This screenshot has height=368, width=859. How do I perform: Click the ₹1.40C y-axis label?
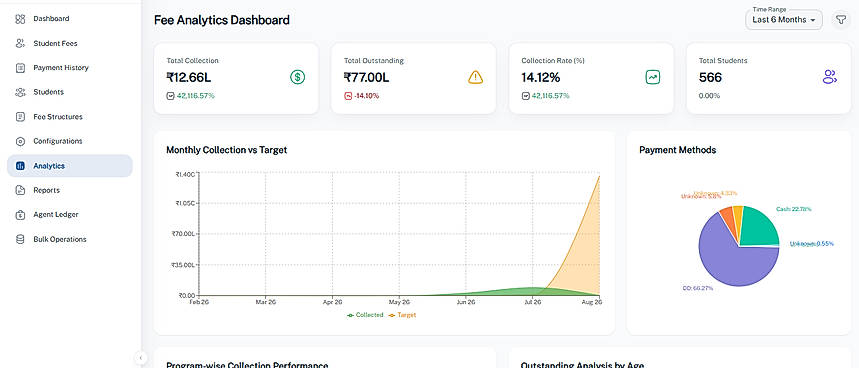(x=185, y=174)
